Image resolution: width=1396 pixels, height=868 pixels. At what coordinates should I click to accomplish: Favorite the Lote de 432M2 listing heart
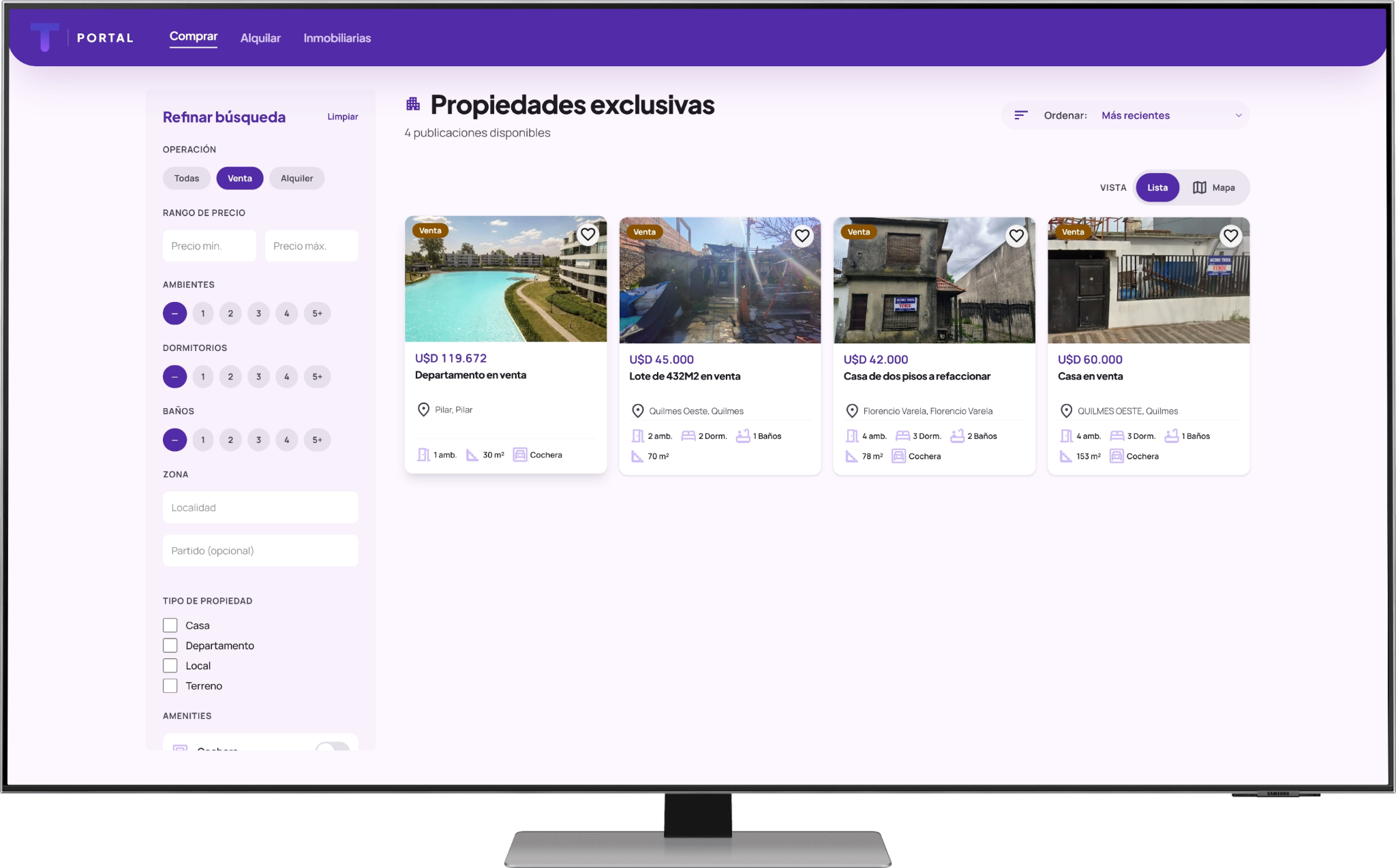[802, 236]
